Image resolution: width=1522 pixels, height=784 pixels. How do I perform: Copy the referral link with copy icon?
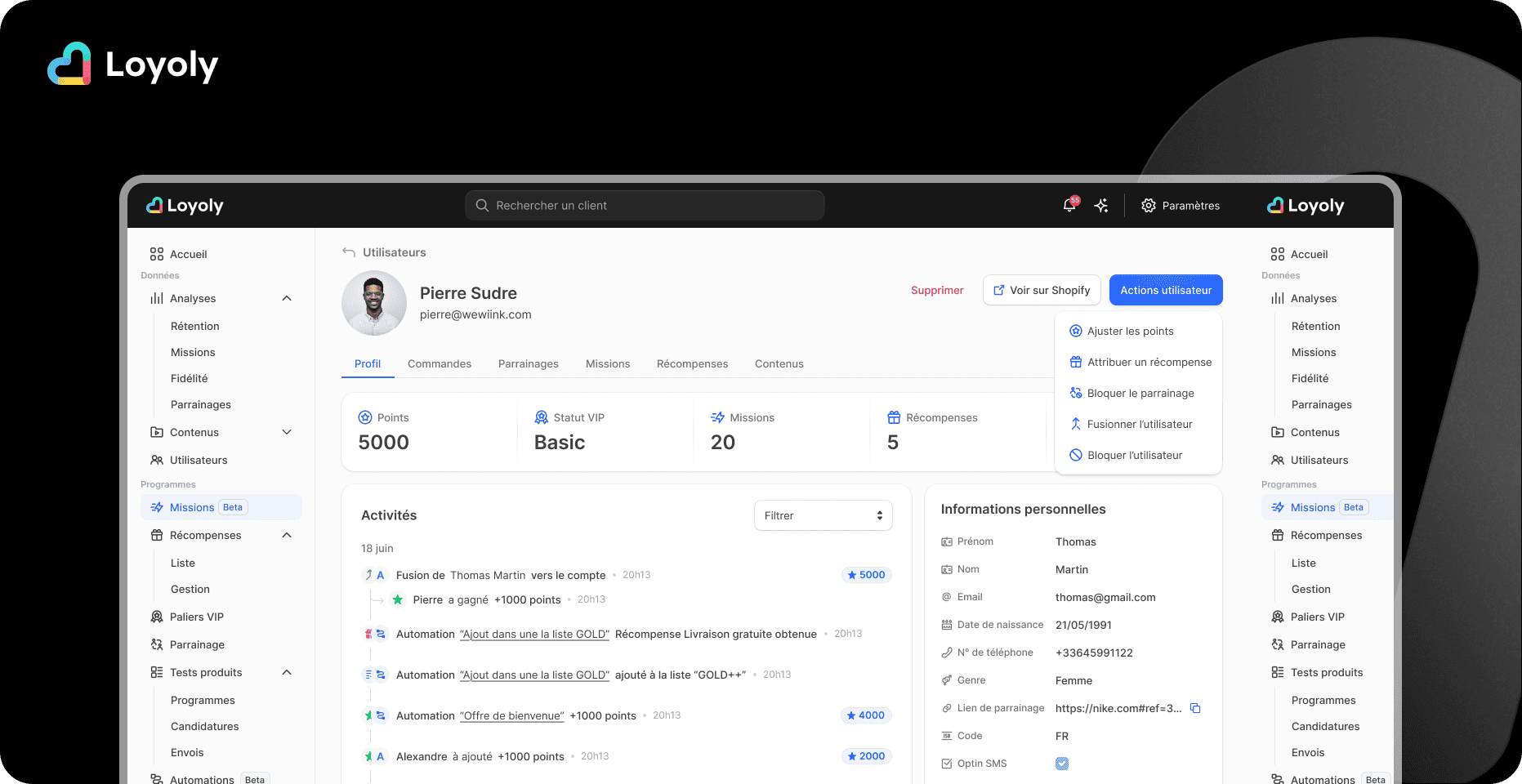(x=1195, y=708)
